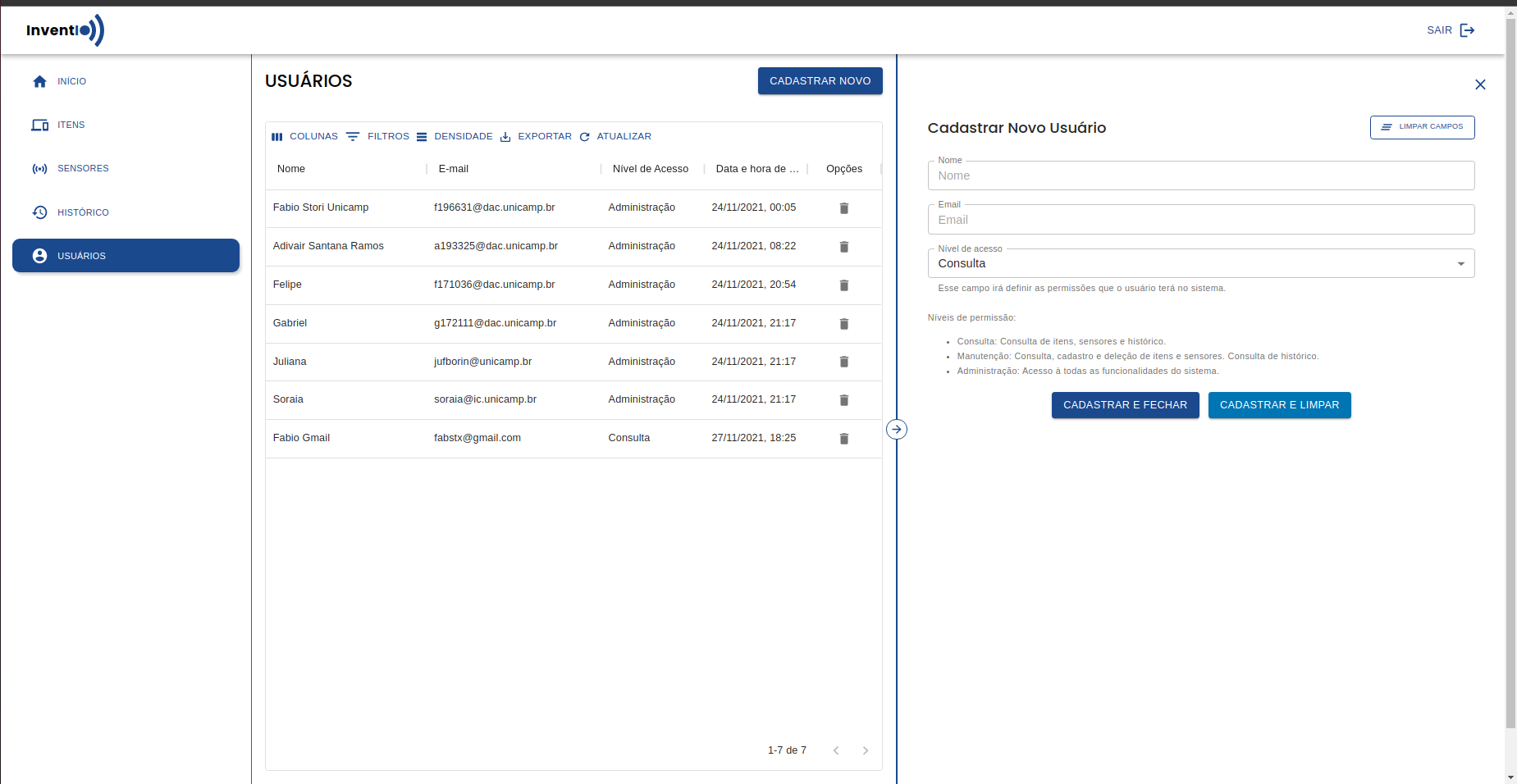Click inside the Email input field
Viewport: 1517px width, 784px height.
pyautogui.click(x=1200, y=219)
